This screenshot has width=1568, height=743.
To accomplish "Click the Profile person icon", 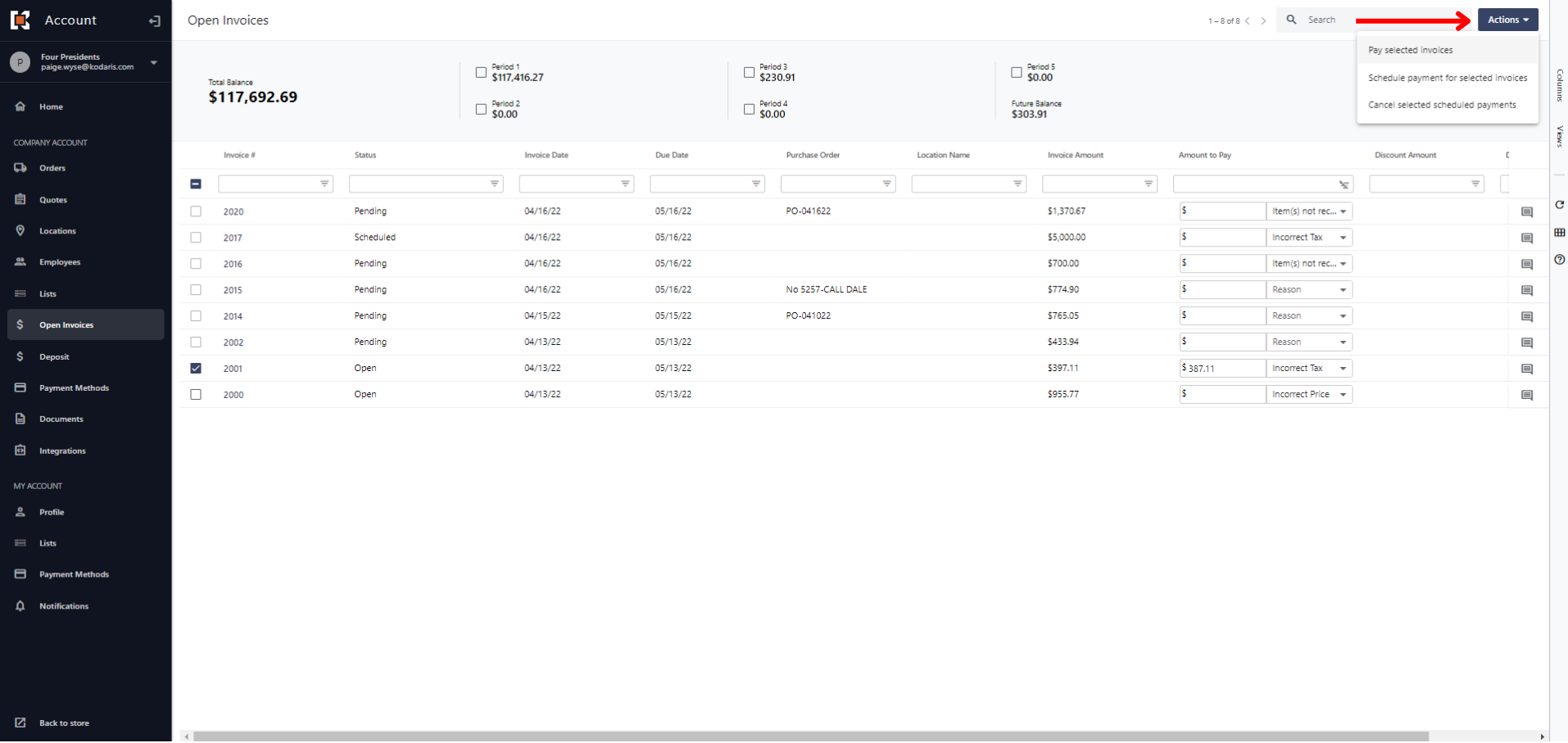I will click(20, 512).
